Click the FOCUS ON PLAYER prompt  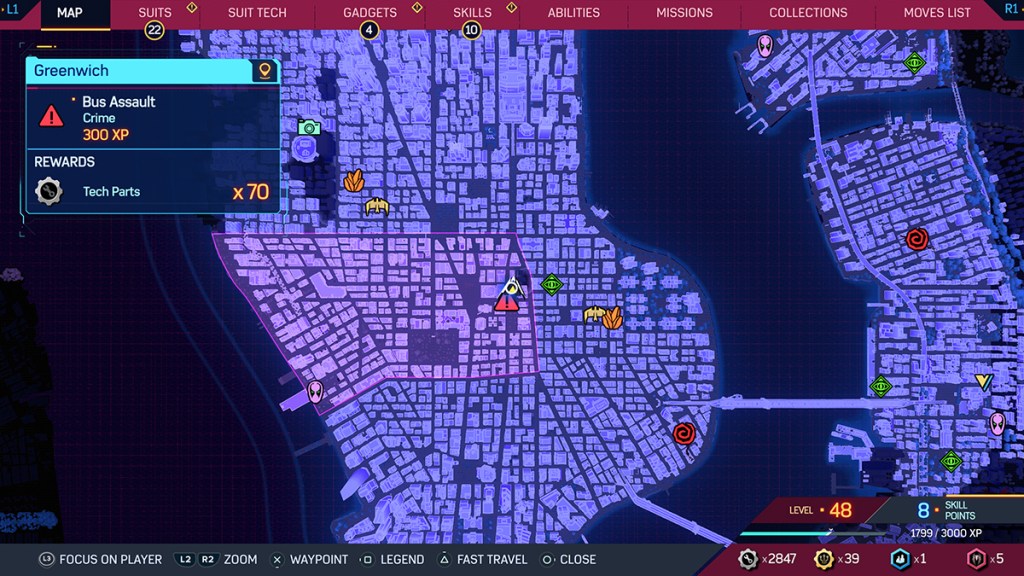[101, 559]
